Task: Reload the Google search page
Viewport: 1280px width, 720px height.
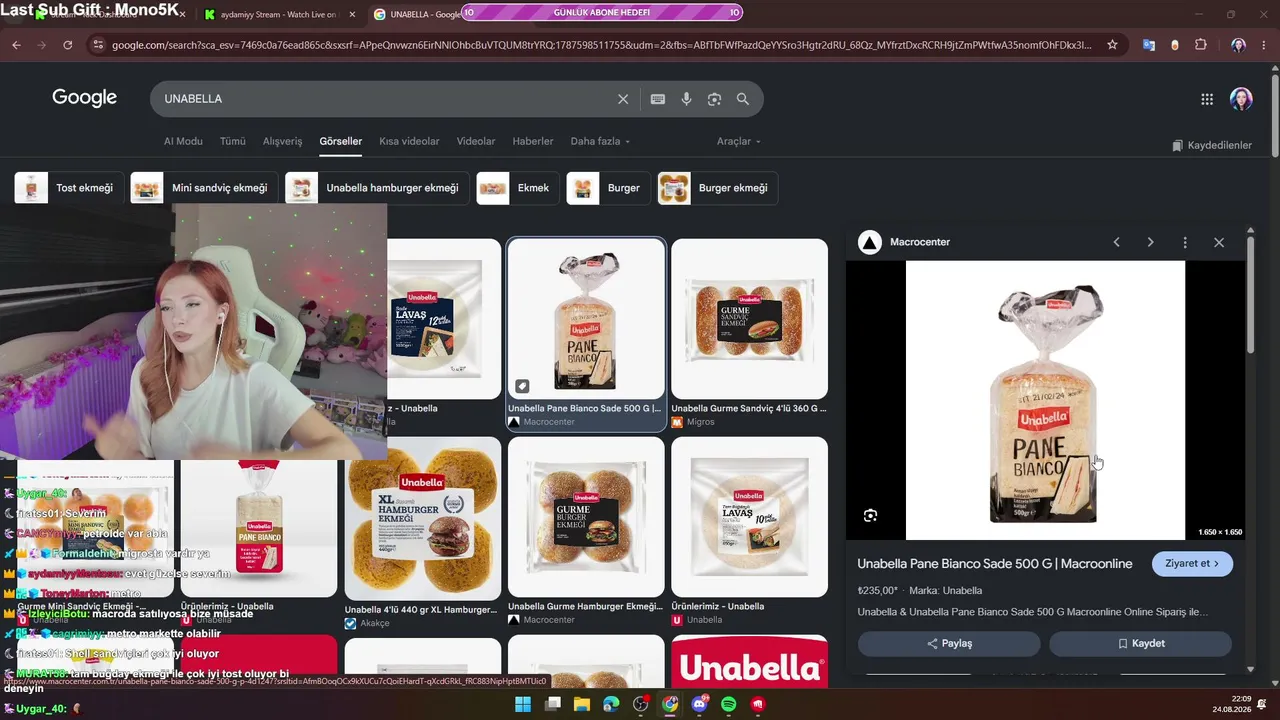Action: (x=67, y=45)
